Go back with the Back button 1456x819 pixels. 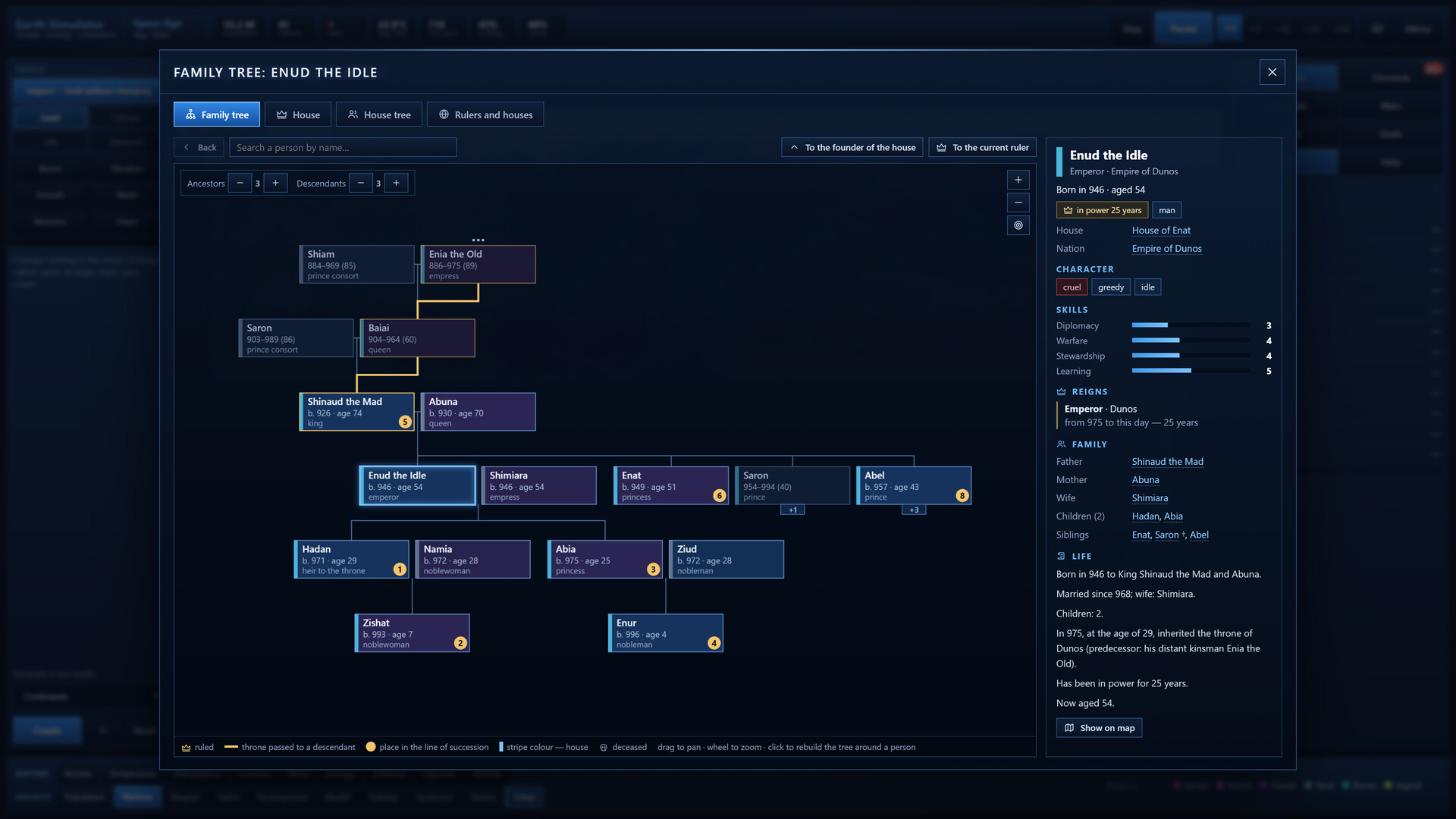point(199,147)
